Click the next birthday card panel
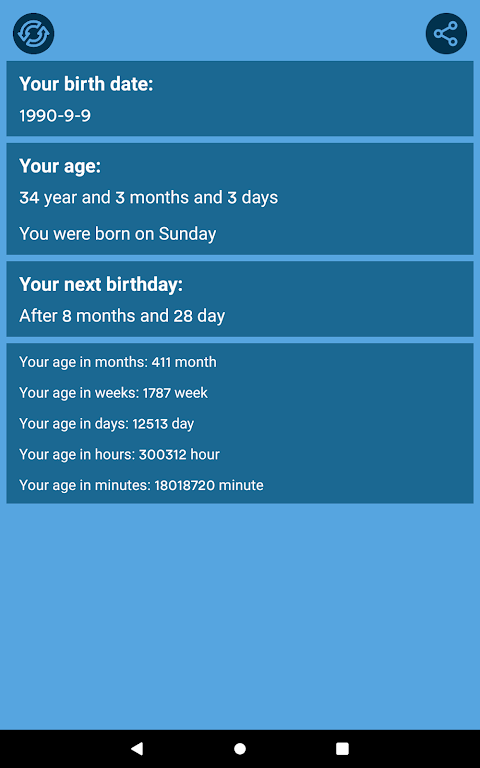Image resolution: width=480 pixels, height=768 pixels. coord(240,299)
